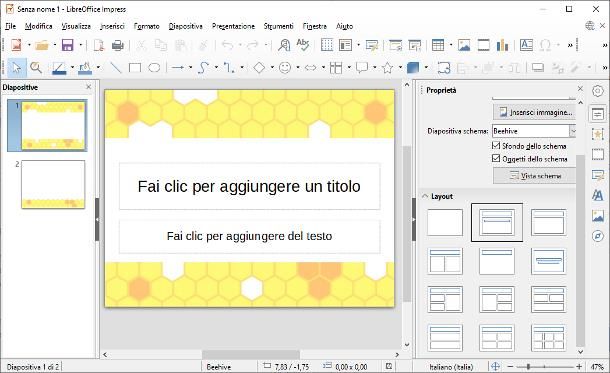Click Fai clic per aggiungere un titolo
610x373 pixels.
(249, 186)
